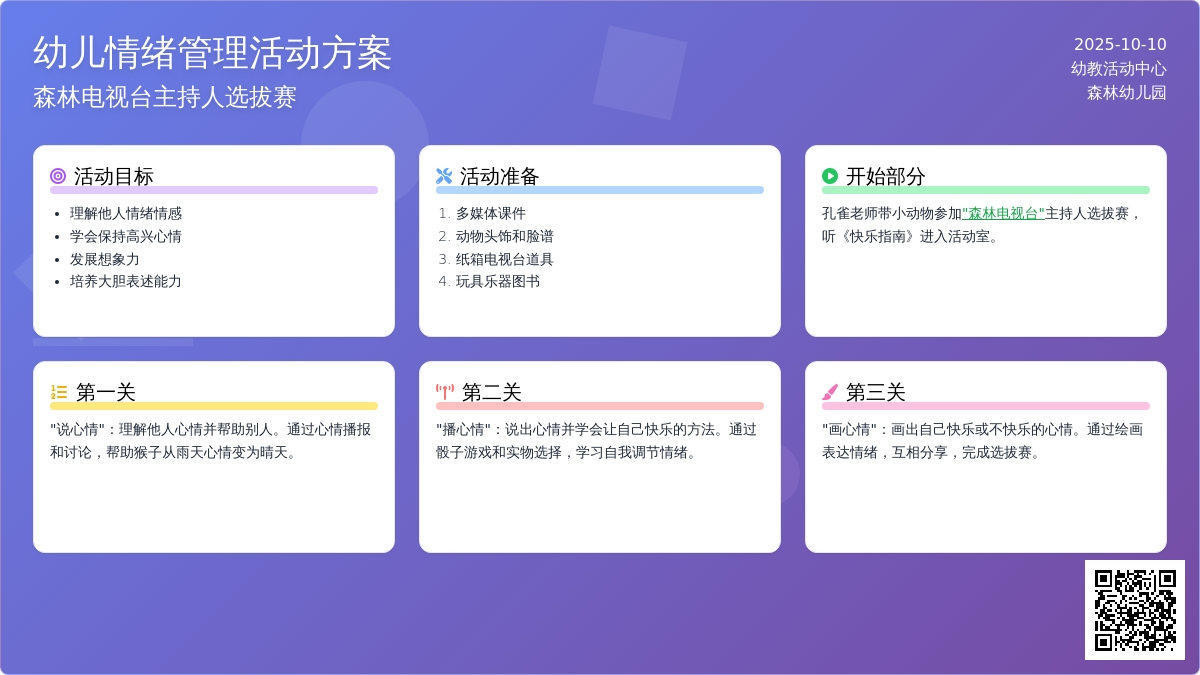The width and height of the screenshot is (1200, 675).
Task: Select the bullet item 理解他人情绪情感
Action: (x=126, y=213)
